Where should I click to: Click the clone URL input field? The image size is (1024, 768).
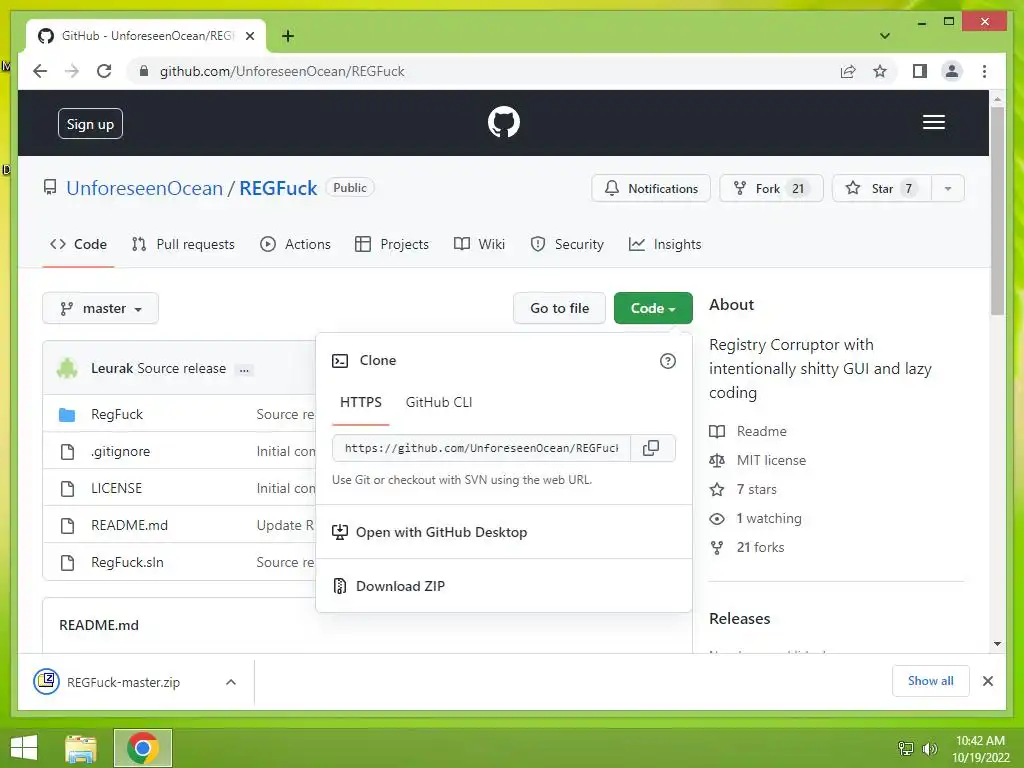pos(481,448)
